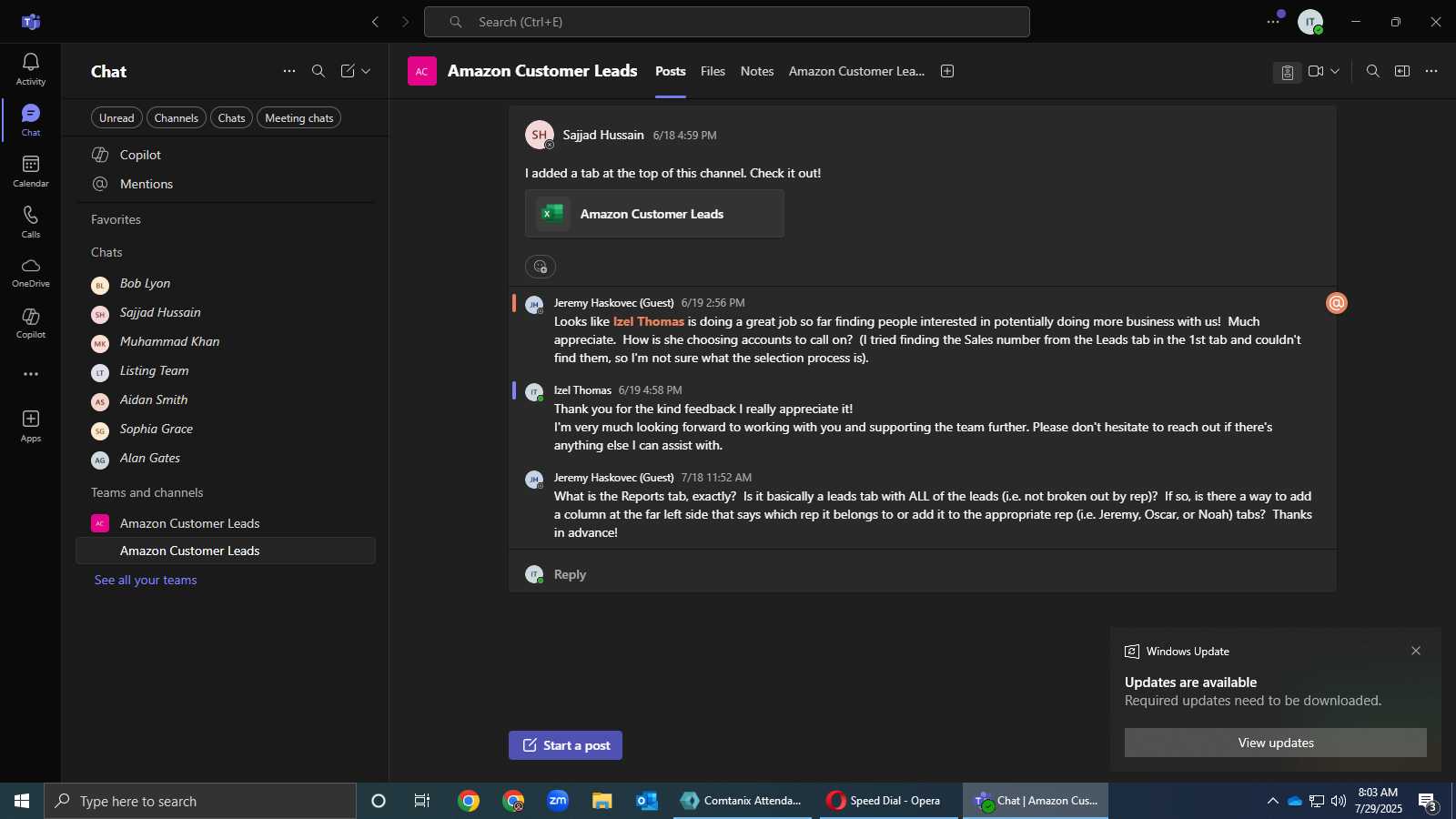
Task: Collapse the Chats section header
Action: coord(106,252)
